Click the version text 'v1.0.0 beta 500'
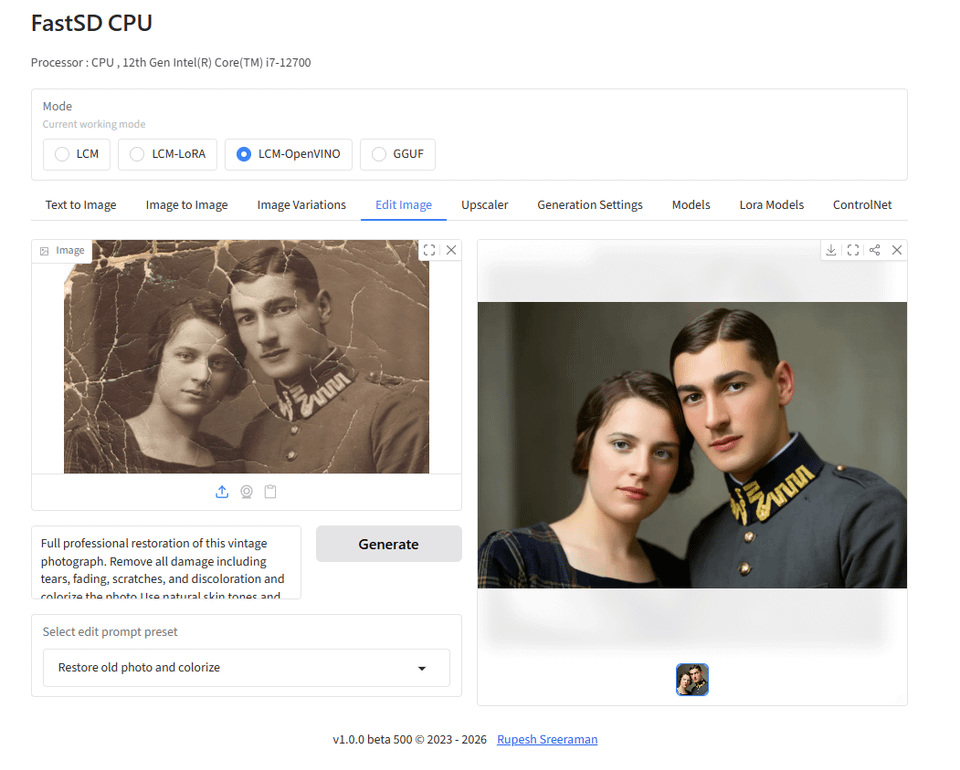 [372, 739]
